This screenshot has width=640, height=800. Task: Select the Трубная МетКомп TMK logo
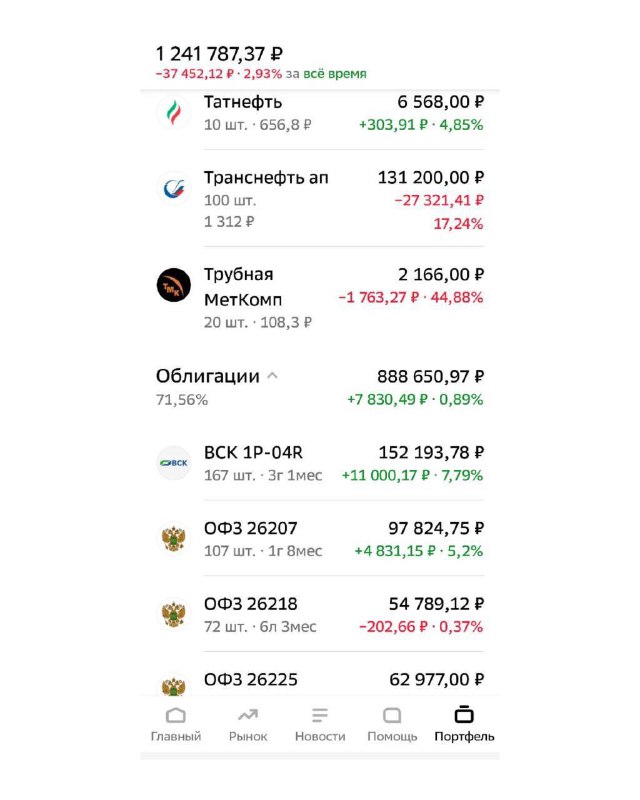click(x=174, y=285)
